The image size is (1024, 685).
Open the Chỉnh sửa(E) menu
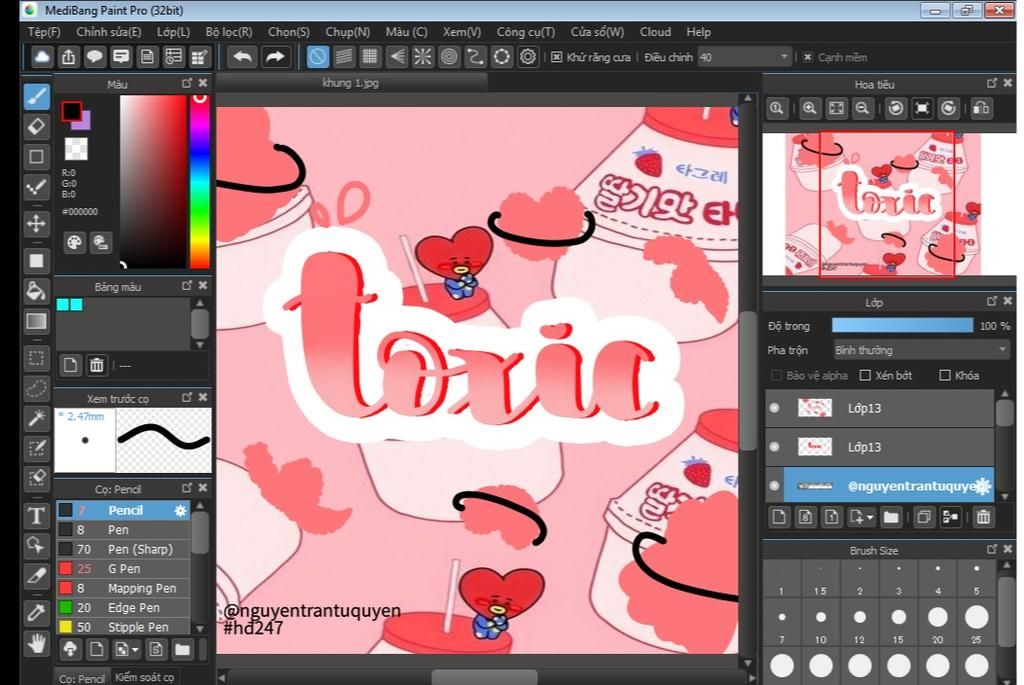(x=108, y=32)
